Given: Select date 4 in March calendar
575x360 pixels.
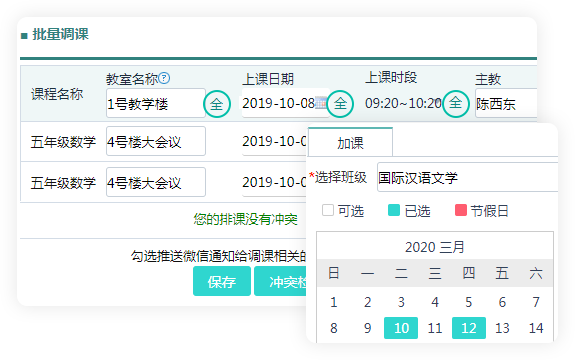Looking at the screenshot, I should click(435, 302).
